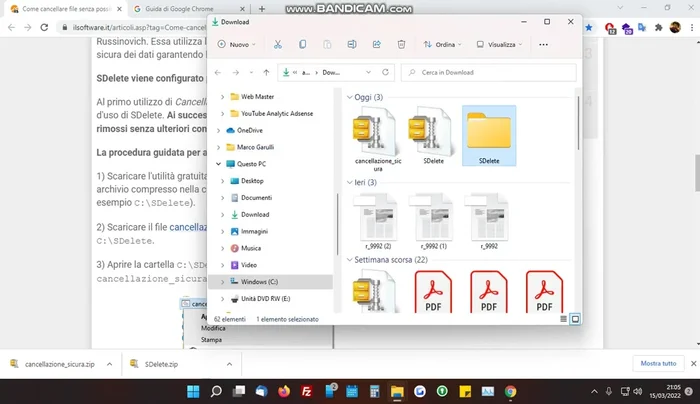Bookmark this page with the star icon

tap(589, 28)
